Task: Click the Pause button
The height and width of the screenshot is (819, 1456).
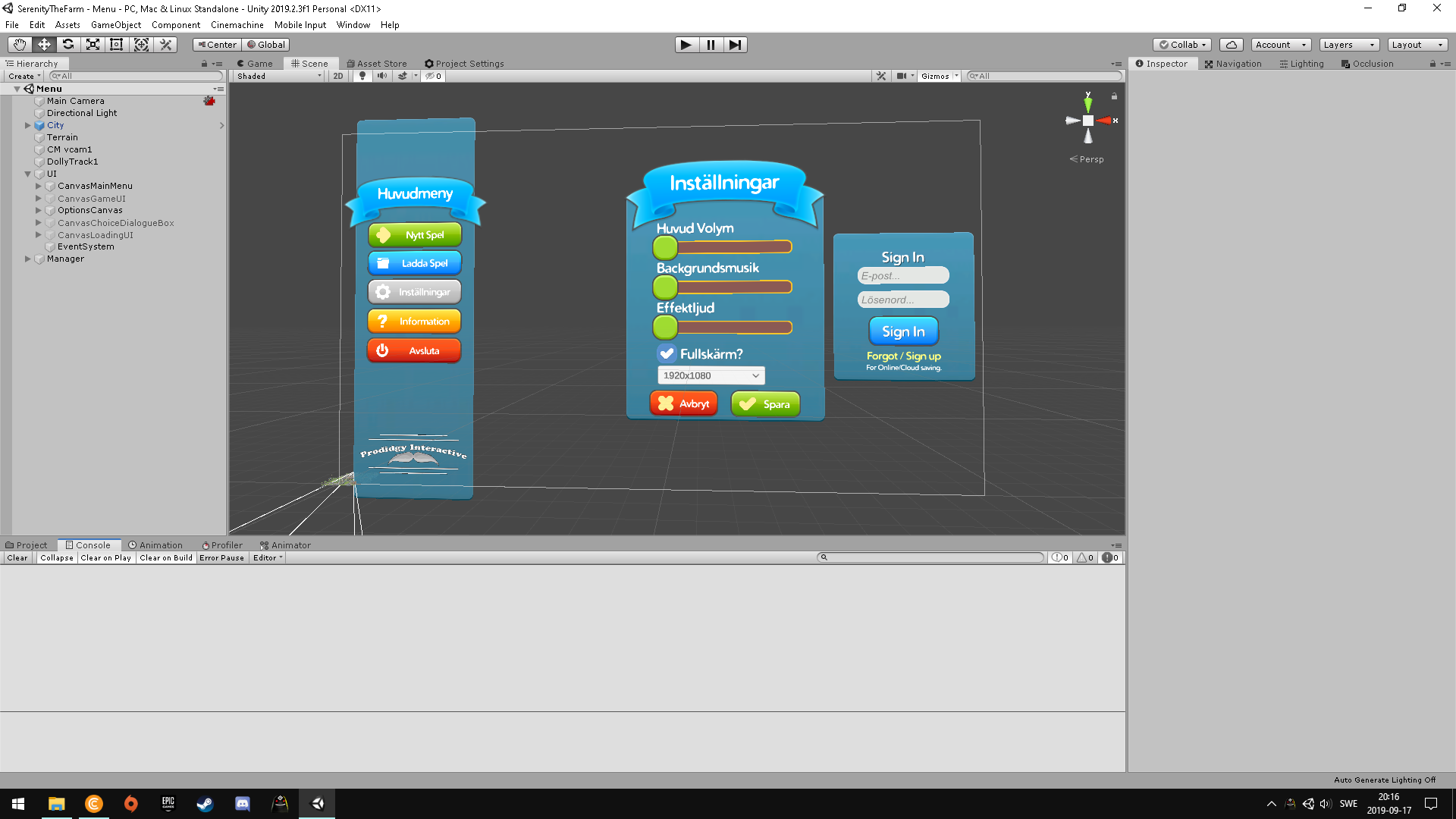Action: [711, 45]
